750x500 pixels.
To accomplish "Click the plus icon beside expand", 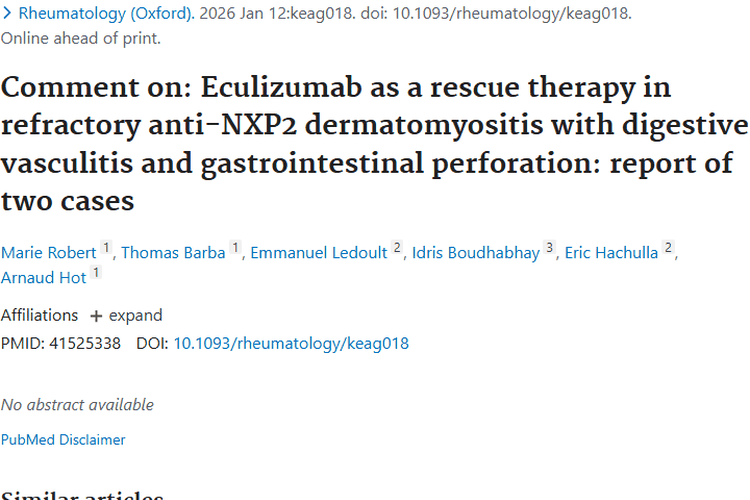I will pyautogui.click(x=96, y=316).
